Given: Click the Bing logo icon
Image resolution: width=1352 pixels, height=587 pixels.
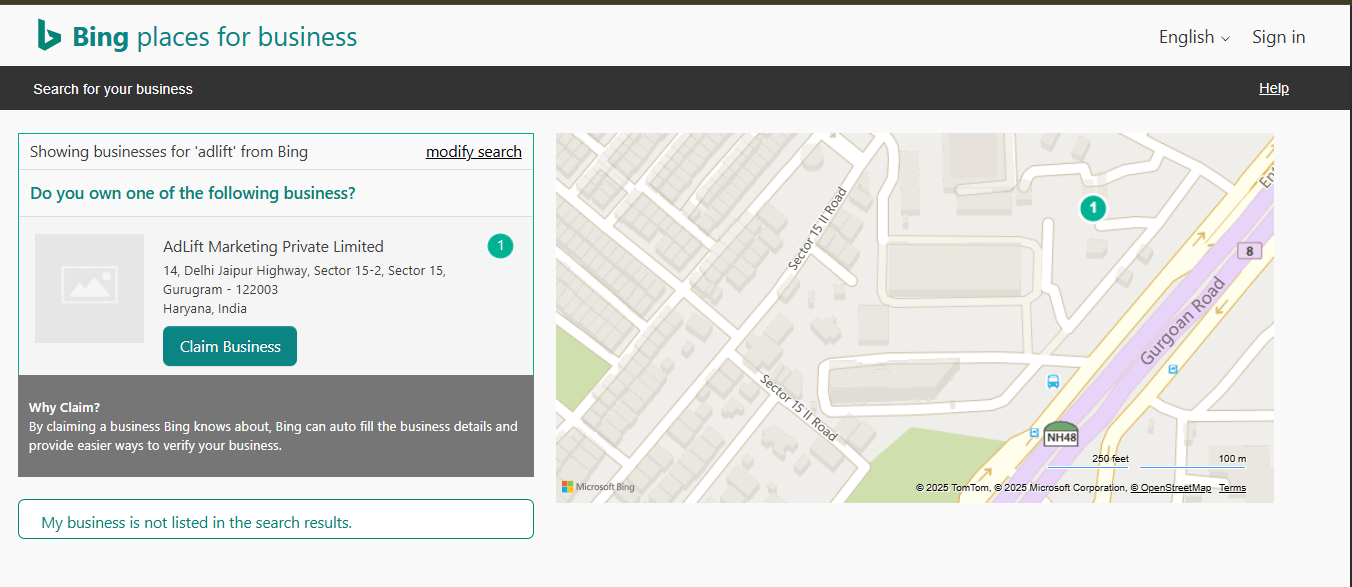Looking at the screenshot, I should click(x=49, y=35).
